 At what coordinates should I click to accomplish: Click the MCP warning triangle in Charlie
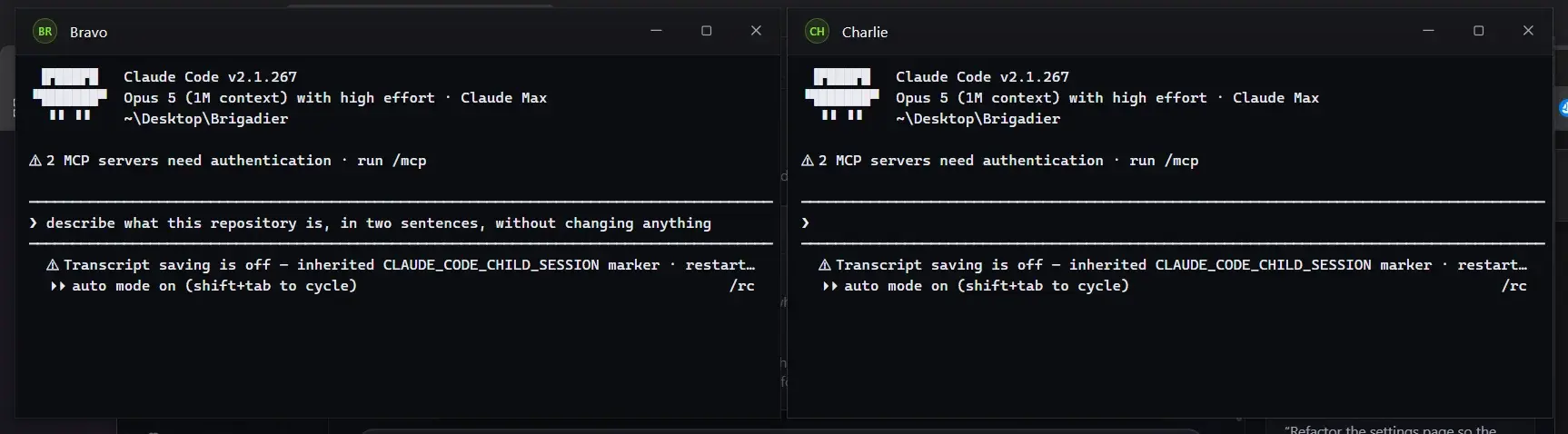[x=808, y=161]
